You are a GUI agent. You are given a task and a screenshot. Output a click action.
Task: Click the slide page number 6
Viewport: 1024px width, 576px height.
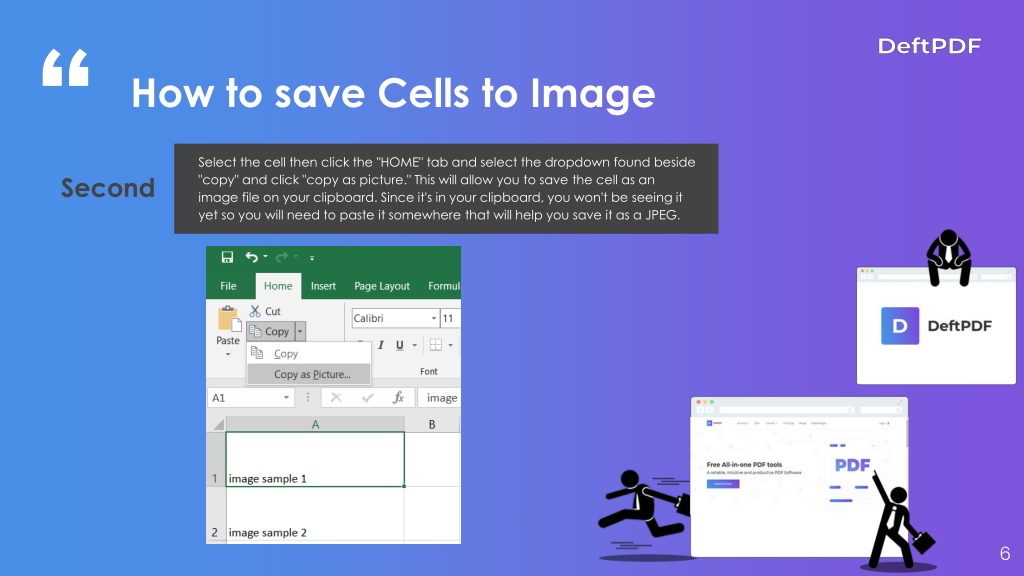pyautogui.click(x=1005, y=553)
